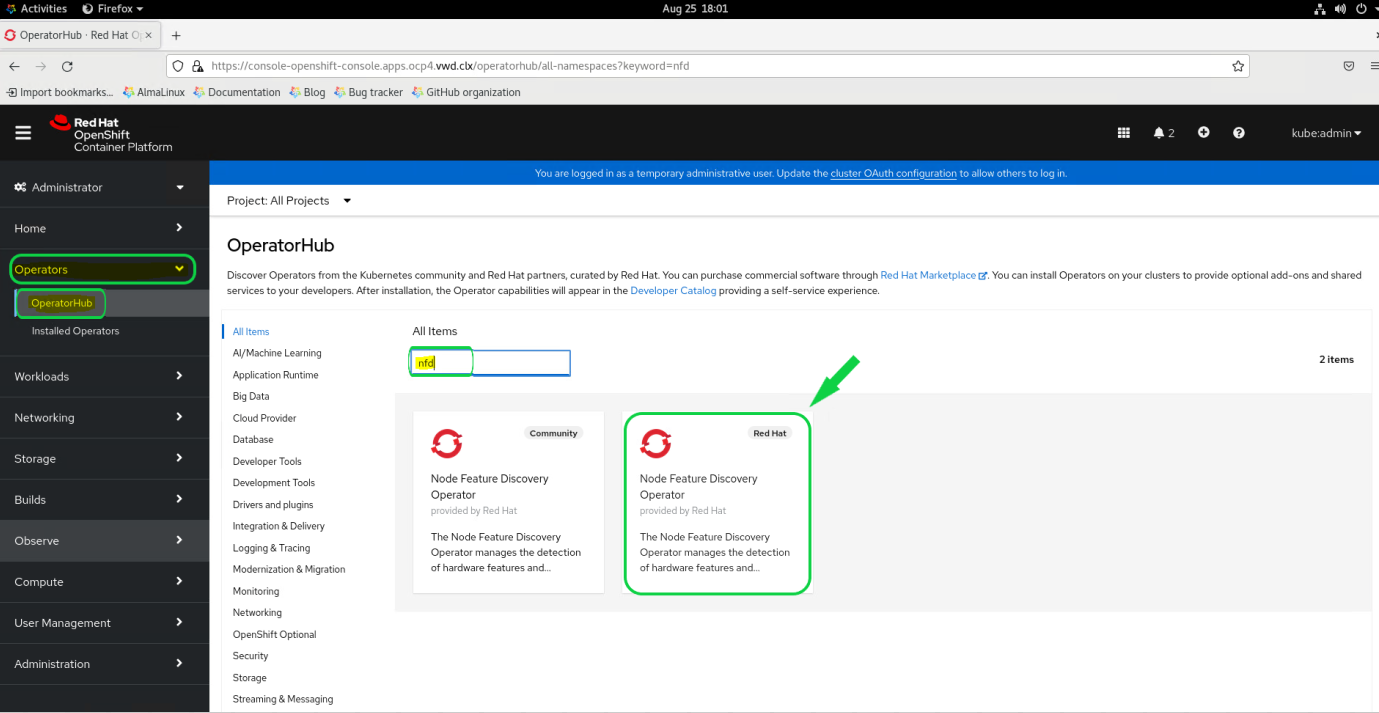Open OperatorHub in the sidebar
Screen dimensions: 1379x713
[x=62, y=303]
